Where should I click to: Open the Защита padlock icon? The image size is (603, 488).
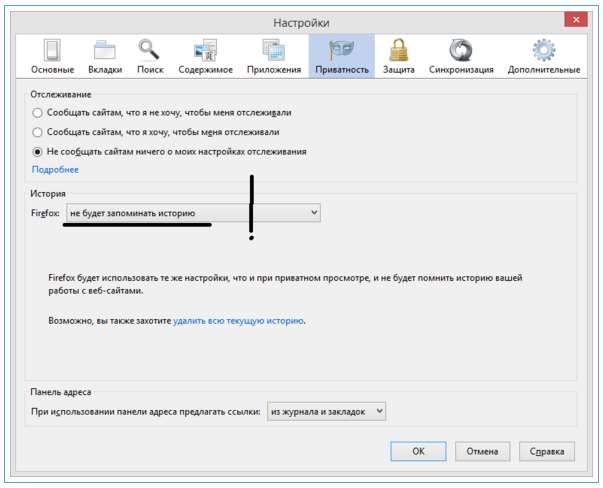click(400, 50)
